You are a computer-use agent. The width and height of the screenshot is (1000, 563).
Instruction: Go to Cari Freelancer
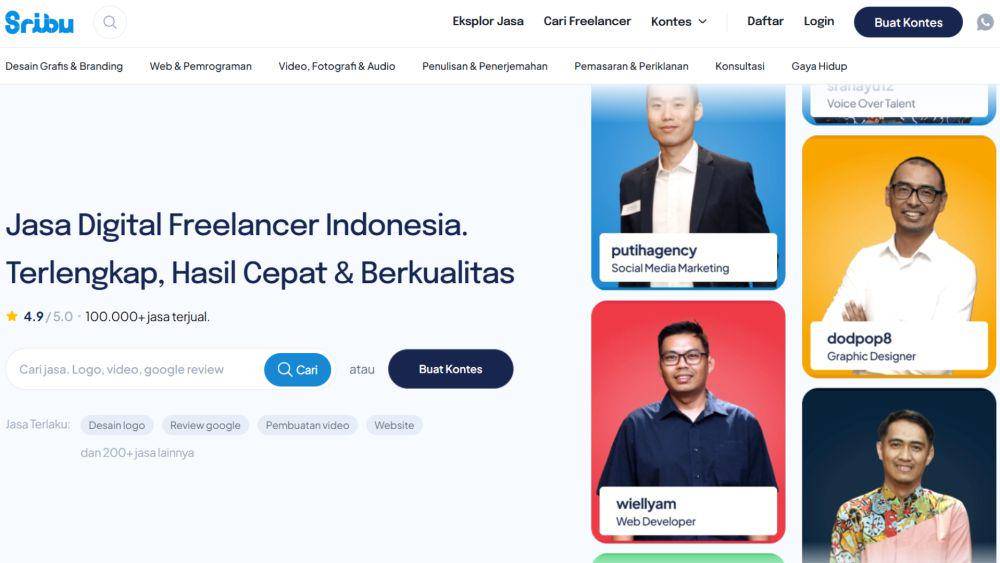coord(587,21)
